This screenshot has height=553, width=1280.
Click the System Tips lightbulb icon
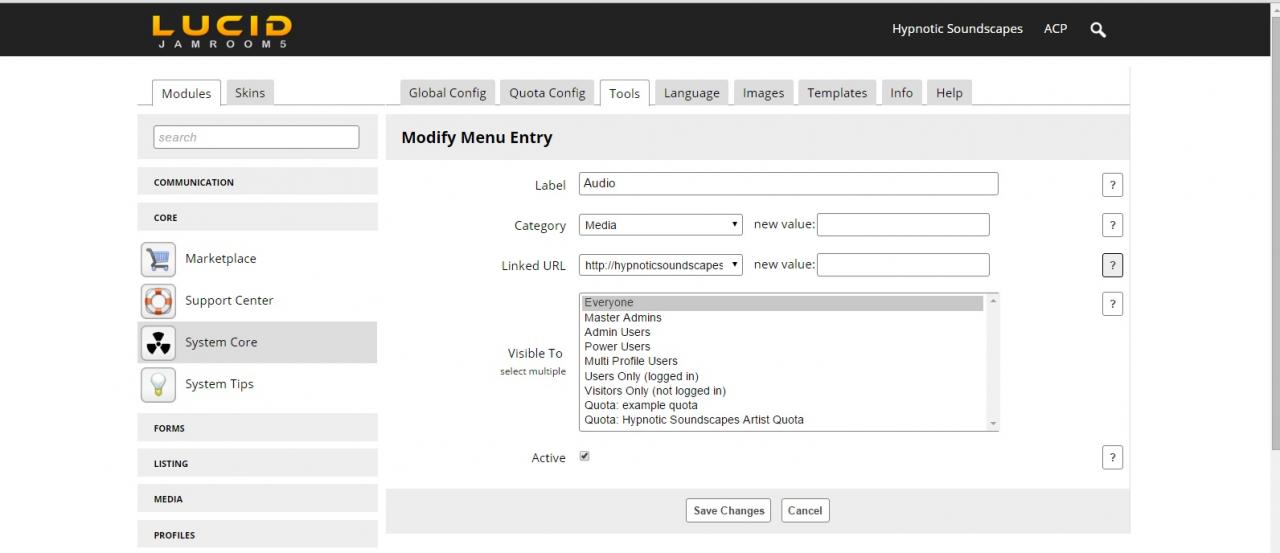tap(158, 385)
